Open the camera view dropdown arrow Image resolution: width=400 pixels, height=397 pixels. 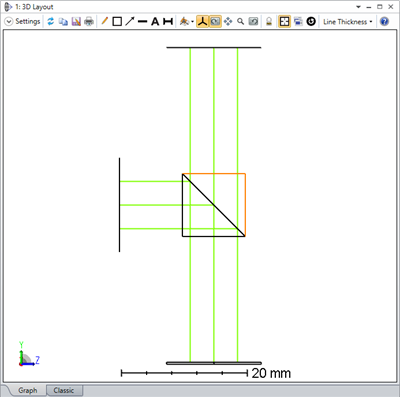click(193, 22)
